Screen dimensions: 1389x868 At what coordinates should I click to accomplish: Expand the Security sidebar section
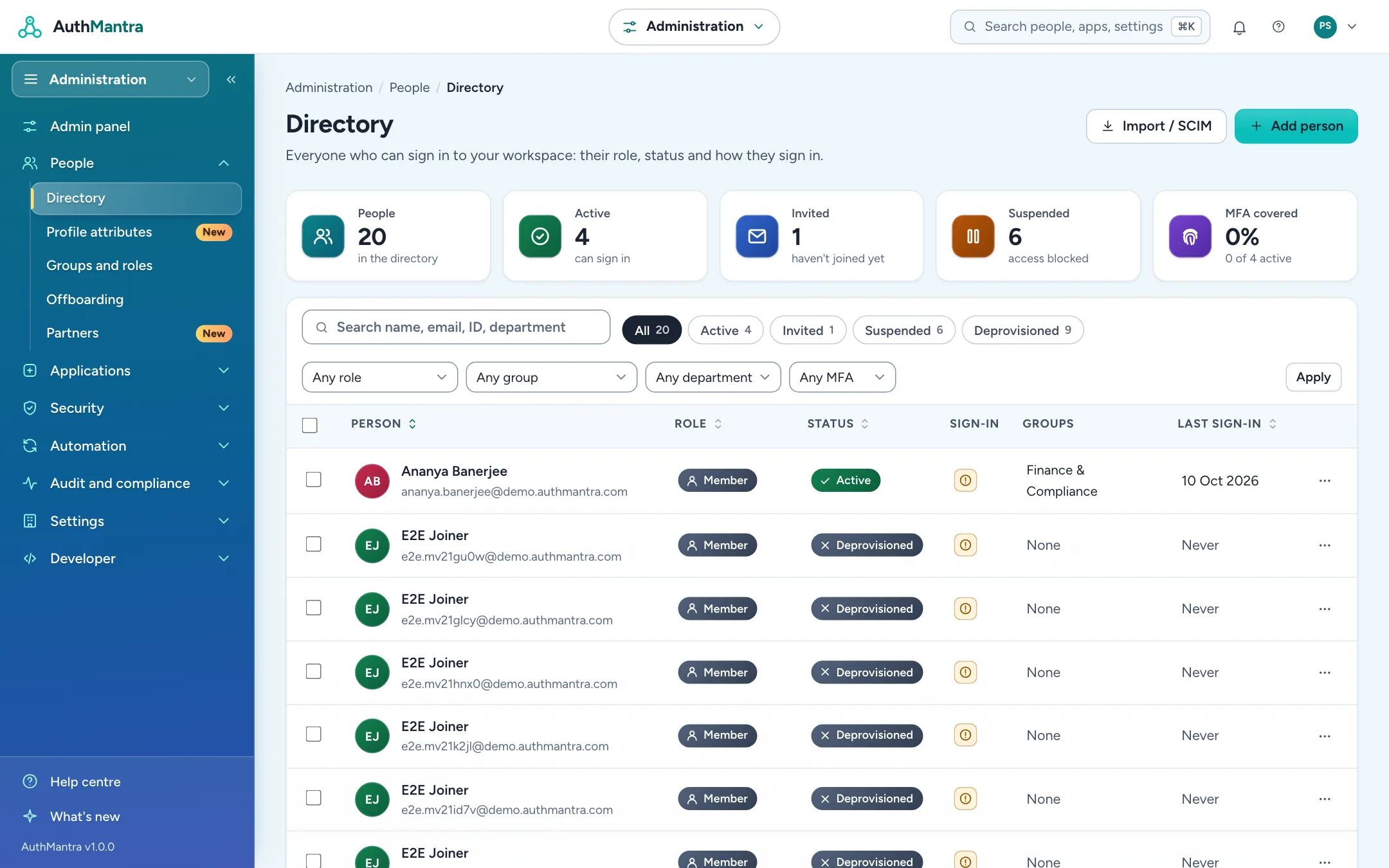click(127, 408)
